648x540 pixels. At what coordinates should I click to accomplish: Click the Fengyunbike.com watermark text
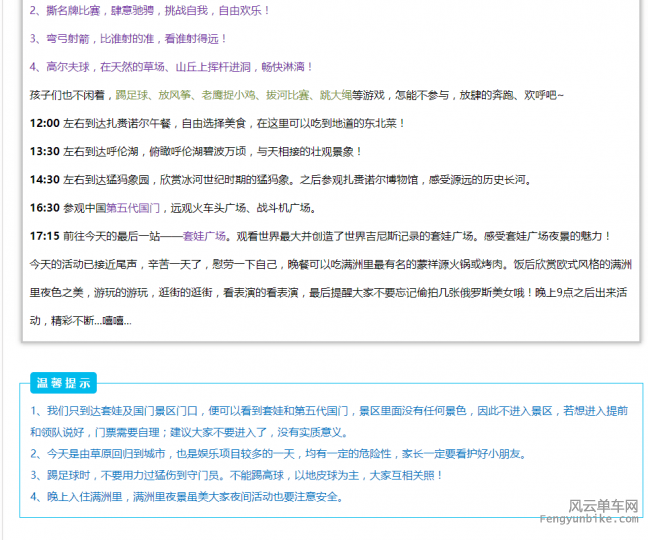[602, 521]
